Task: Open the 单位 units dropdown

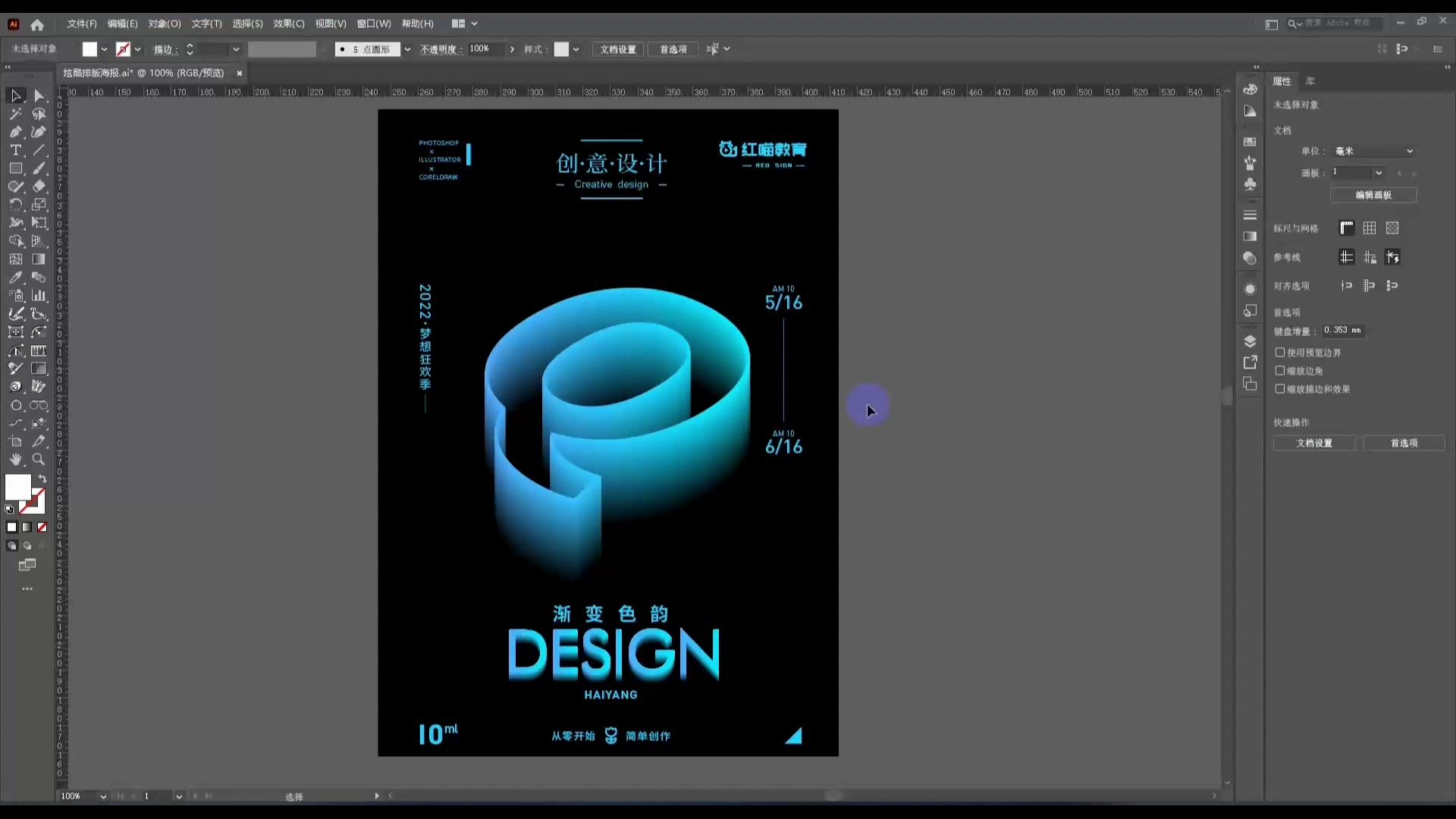Action: [x=1374, y=151]
